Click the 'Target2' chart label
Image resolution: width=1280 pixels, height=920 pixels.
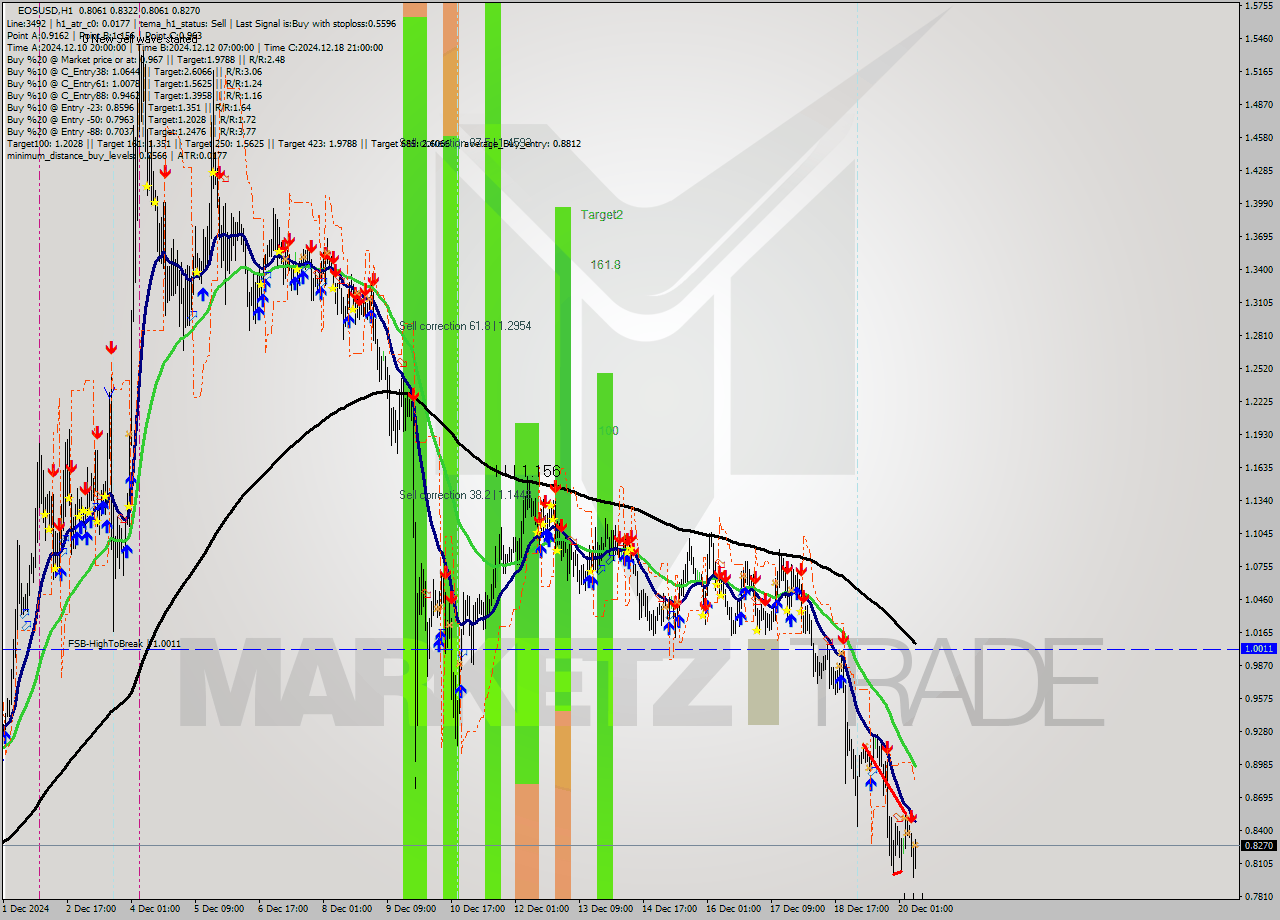(602, 214)
